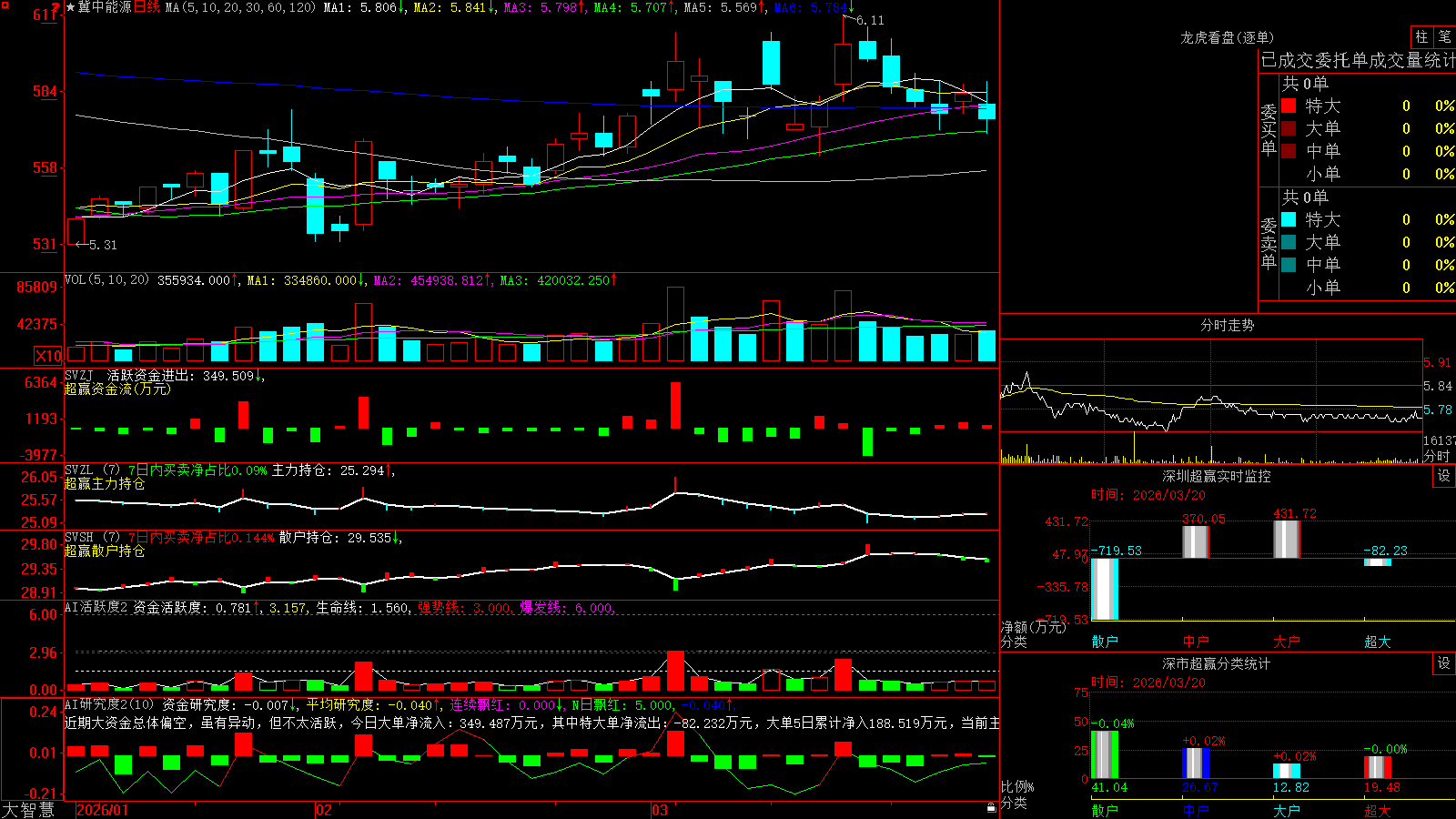Image resolution: width=1456 pixels, height=819 pixels.
Task: Click the MA1: 5.806 readout
Action: (364, 7)
